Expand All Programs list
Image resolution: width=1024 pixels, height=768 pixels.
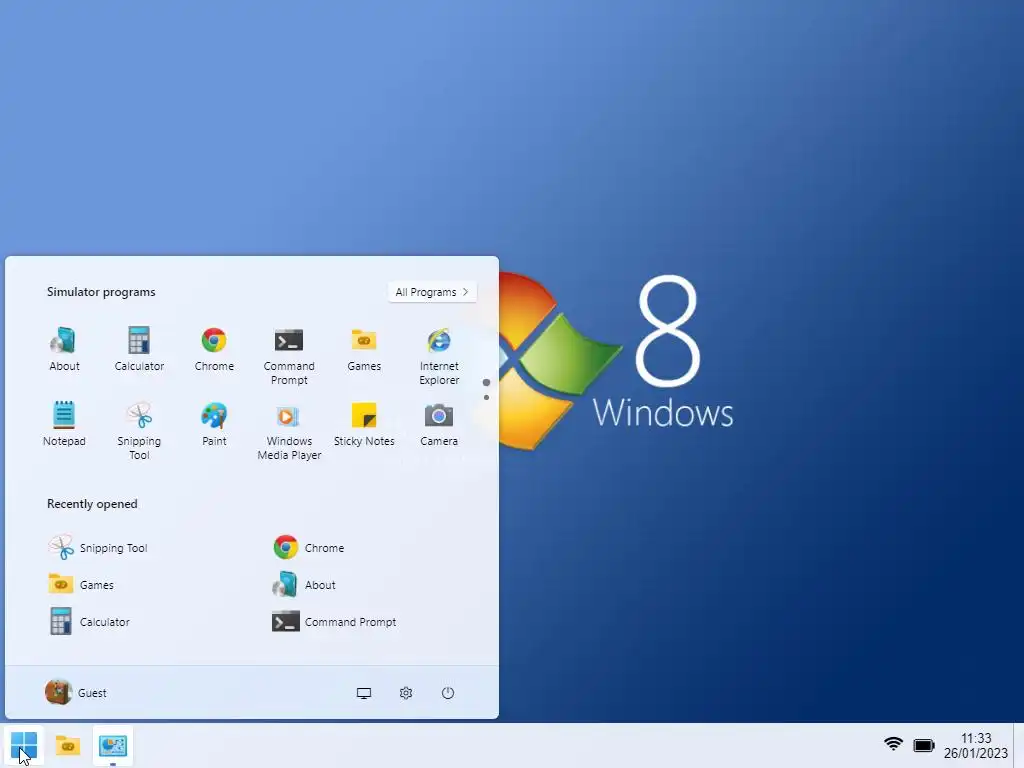click(x=432, y=292)
